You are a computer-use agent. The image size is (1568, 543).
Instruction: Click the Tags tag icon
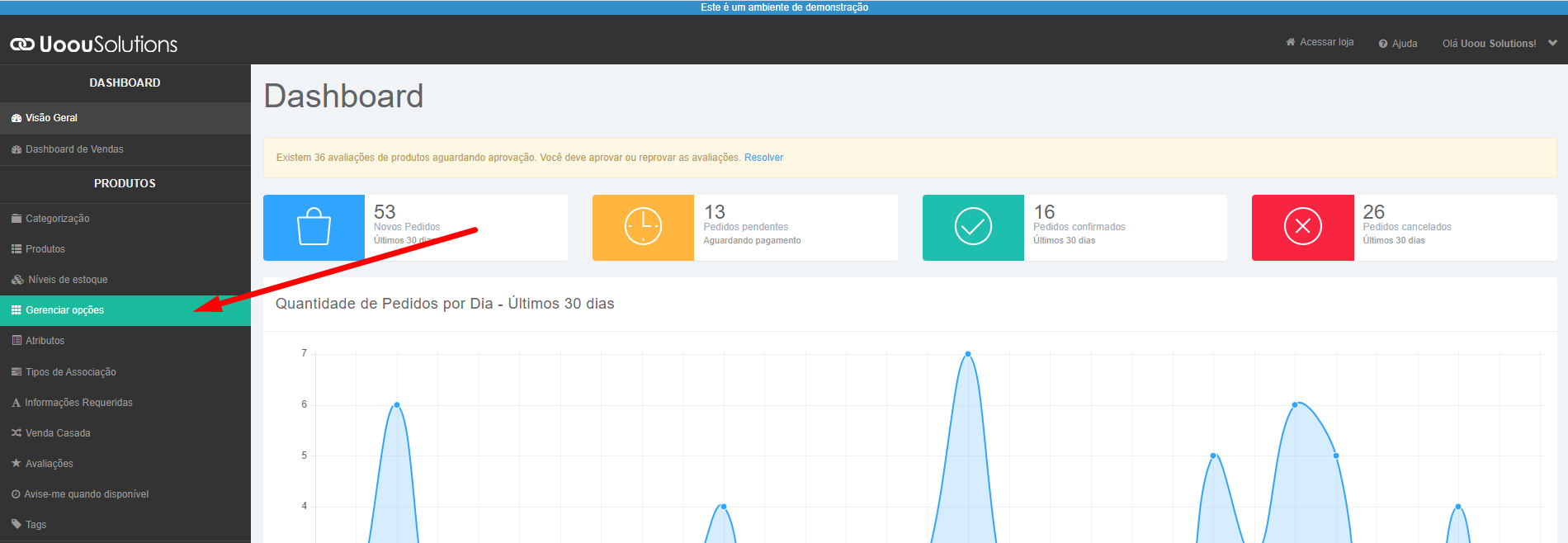click(17, 524)
